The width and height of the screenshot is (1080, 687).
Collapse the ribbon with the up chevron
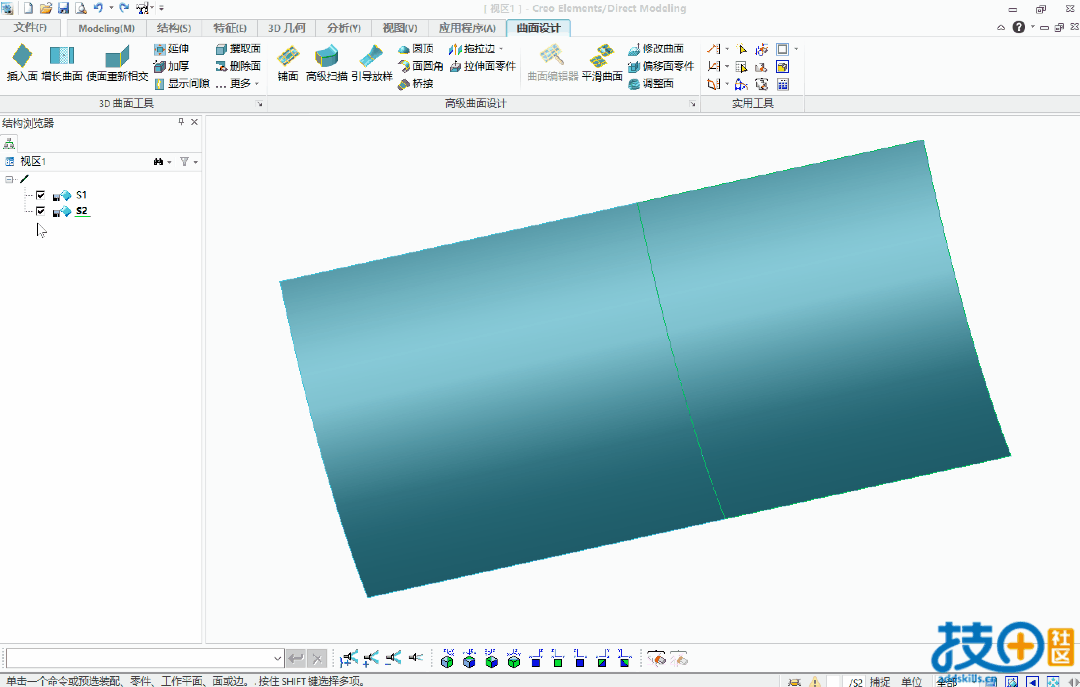point(1001,28)
